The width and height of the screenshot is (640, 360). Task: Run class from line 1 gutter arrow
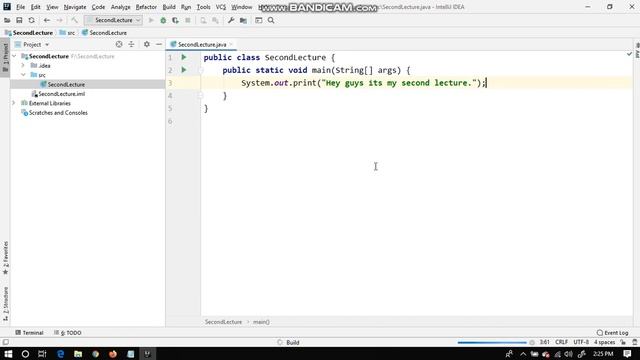184,57
